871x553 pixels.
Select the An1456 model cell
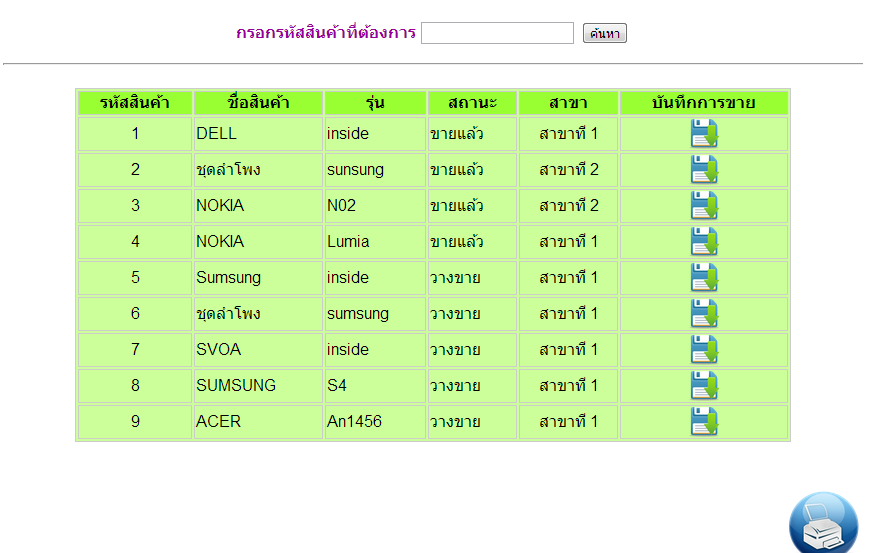pyautogui.click(x=375, y=422)
